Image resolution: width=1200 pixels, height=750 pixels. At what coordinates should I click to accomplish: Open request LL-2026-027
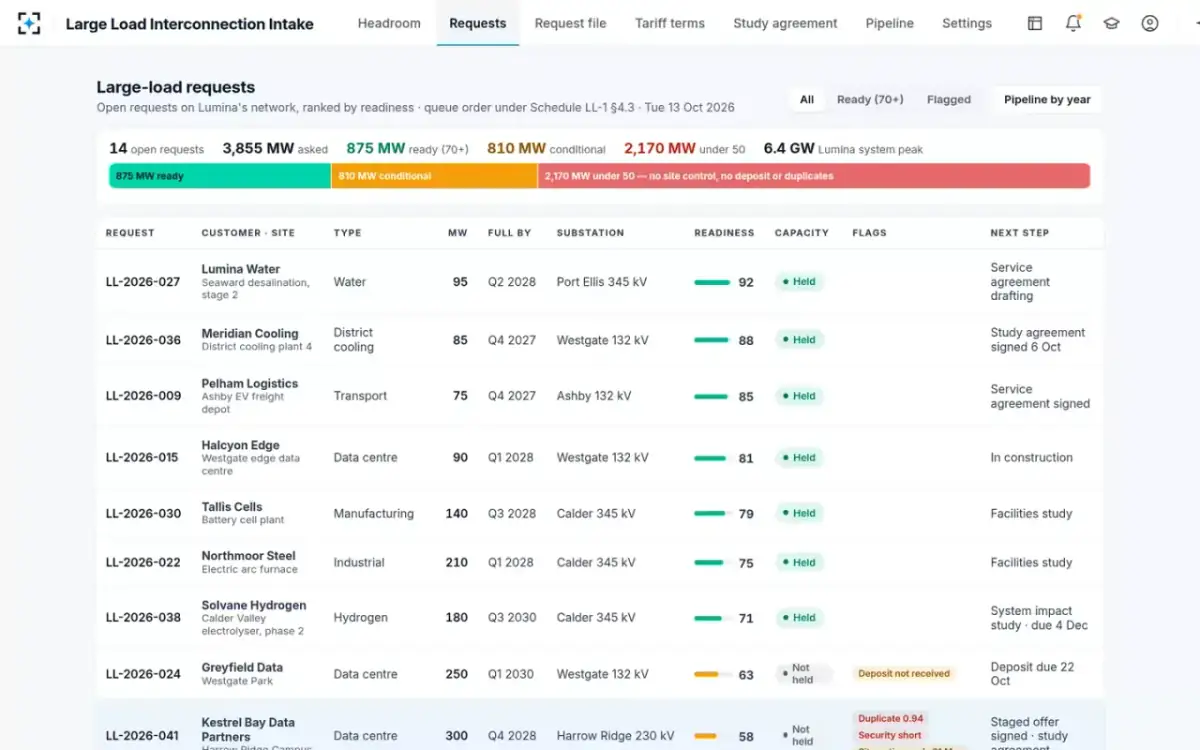(x=143, y=282)
